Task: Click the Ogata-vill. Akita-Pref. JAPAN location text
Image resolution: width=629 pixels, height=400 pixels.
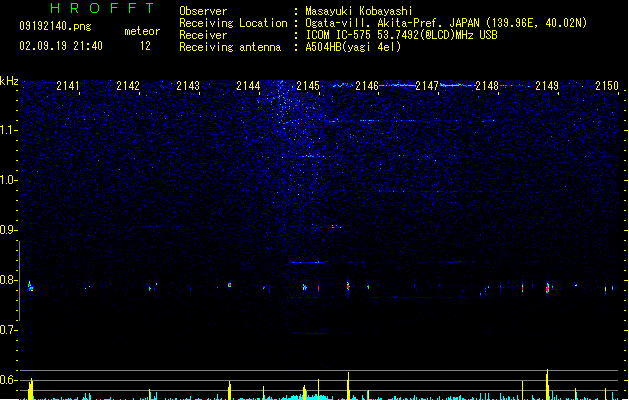Action: click(446, 23)
